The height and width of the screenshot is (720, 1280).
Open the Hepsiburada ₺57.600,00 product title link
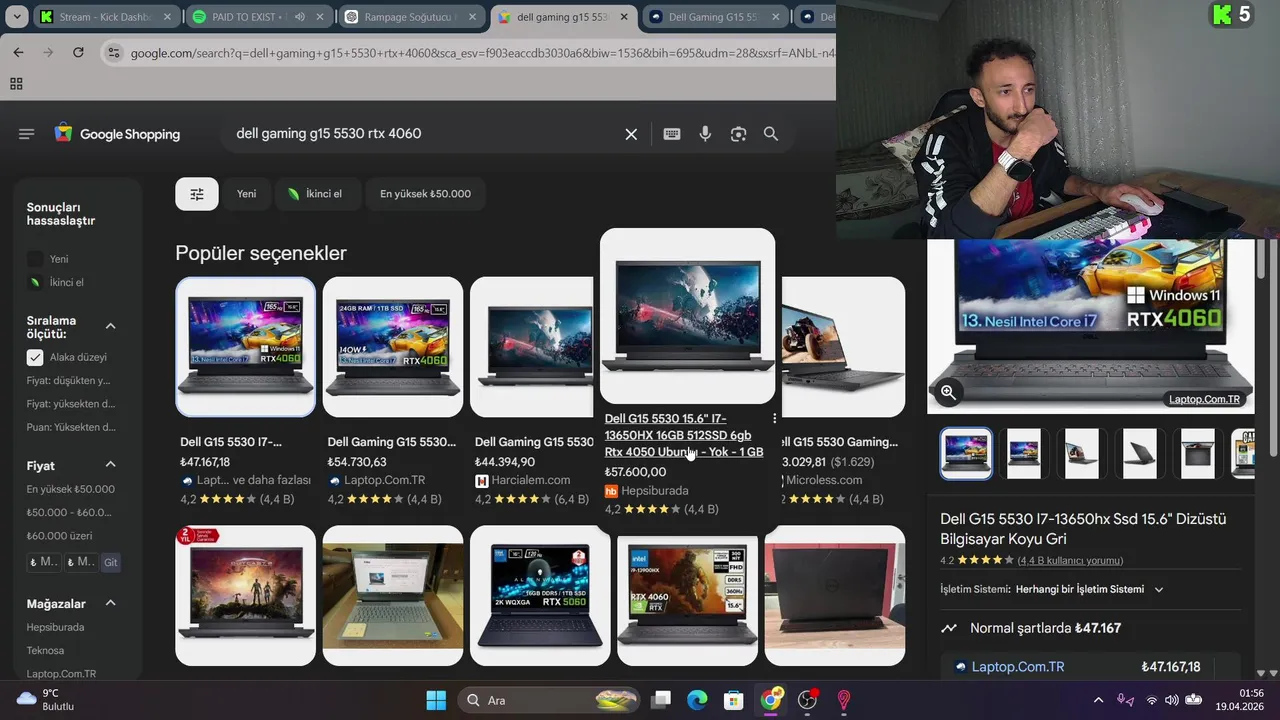[x=684, y=435]
